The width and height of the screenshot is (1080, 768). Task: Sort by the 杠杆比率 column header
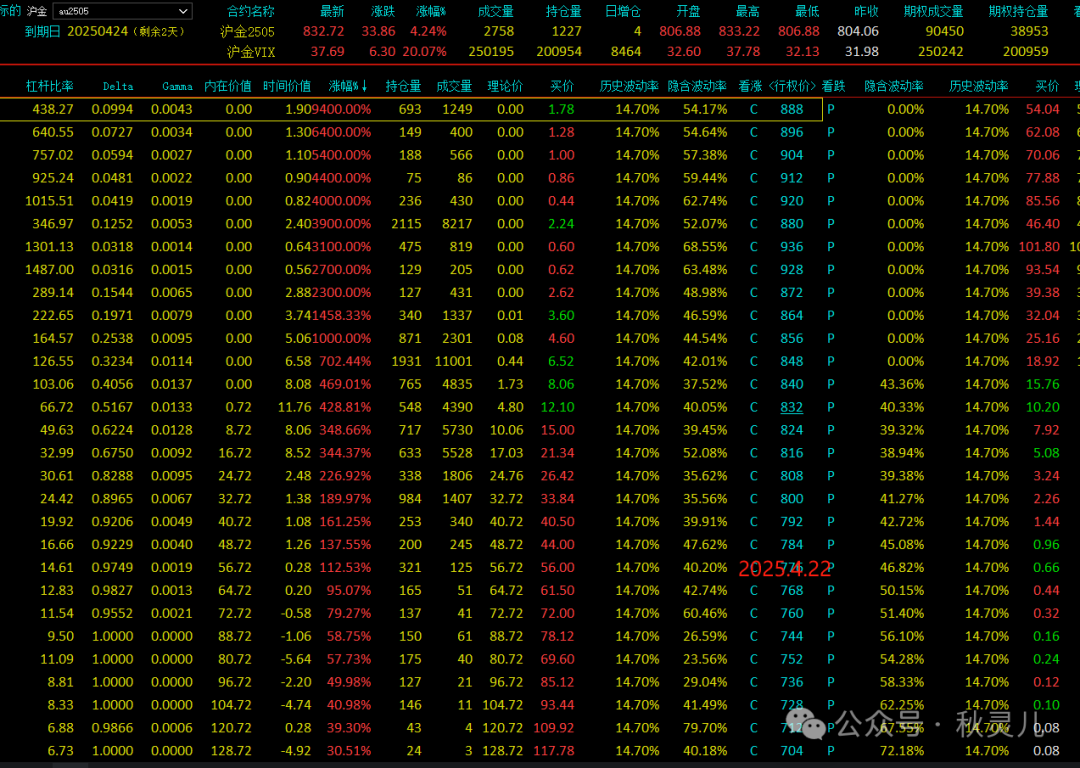click(50, 87)
